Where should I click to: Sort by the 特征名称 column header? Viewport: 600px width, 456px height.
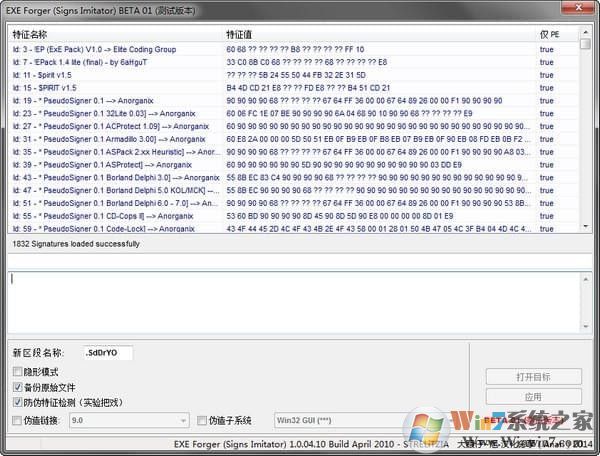116,34
